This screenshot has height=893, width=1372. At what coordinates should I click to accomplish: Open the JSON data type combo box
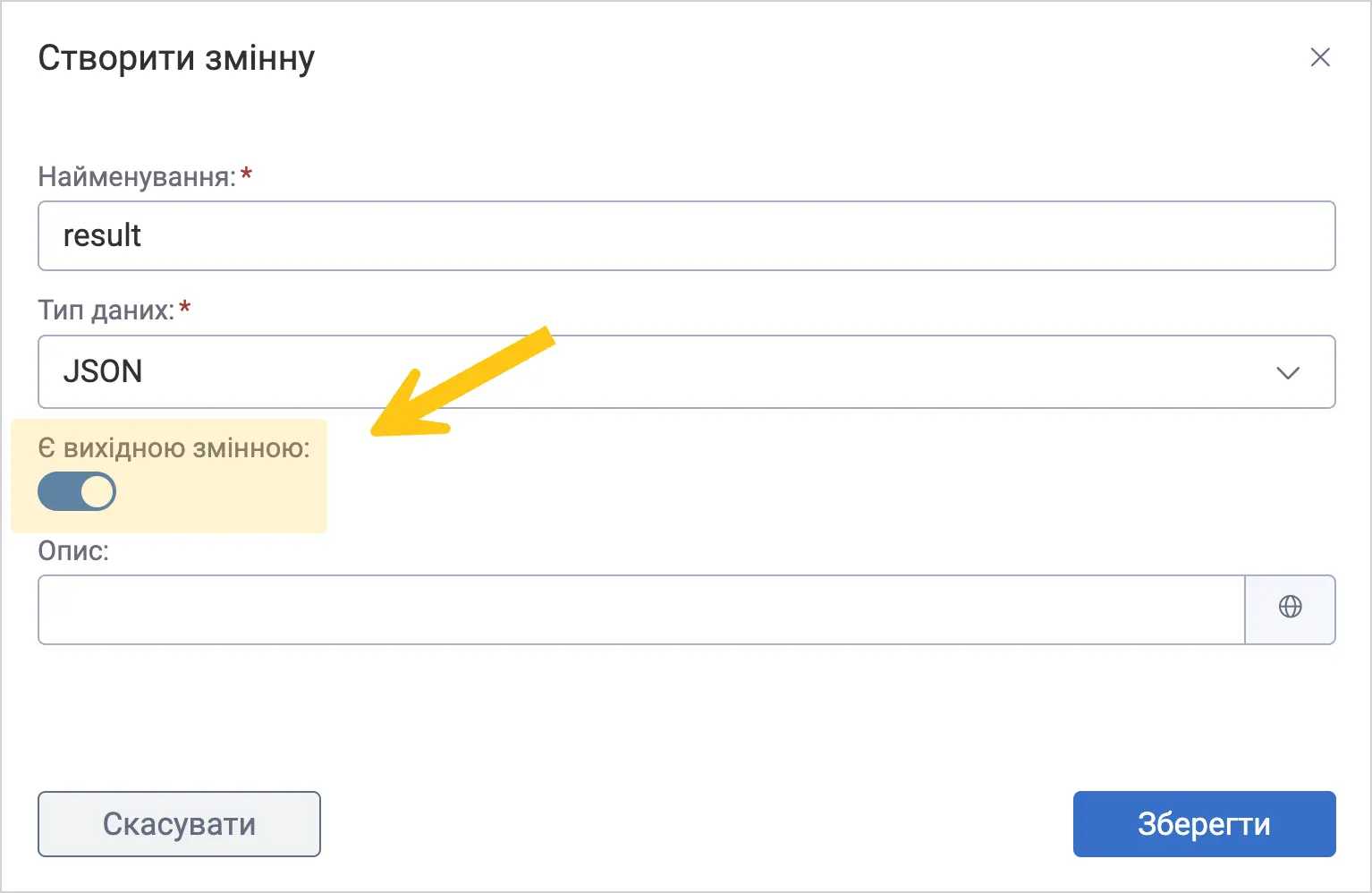pos(686,371)
